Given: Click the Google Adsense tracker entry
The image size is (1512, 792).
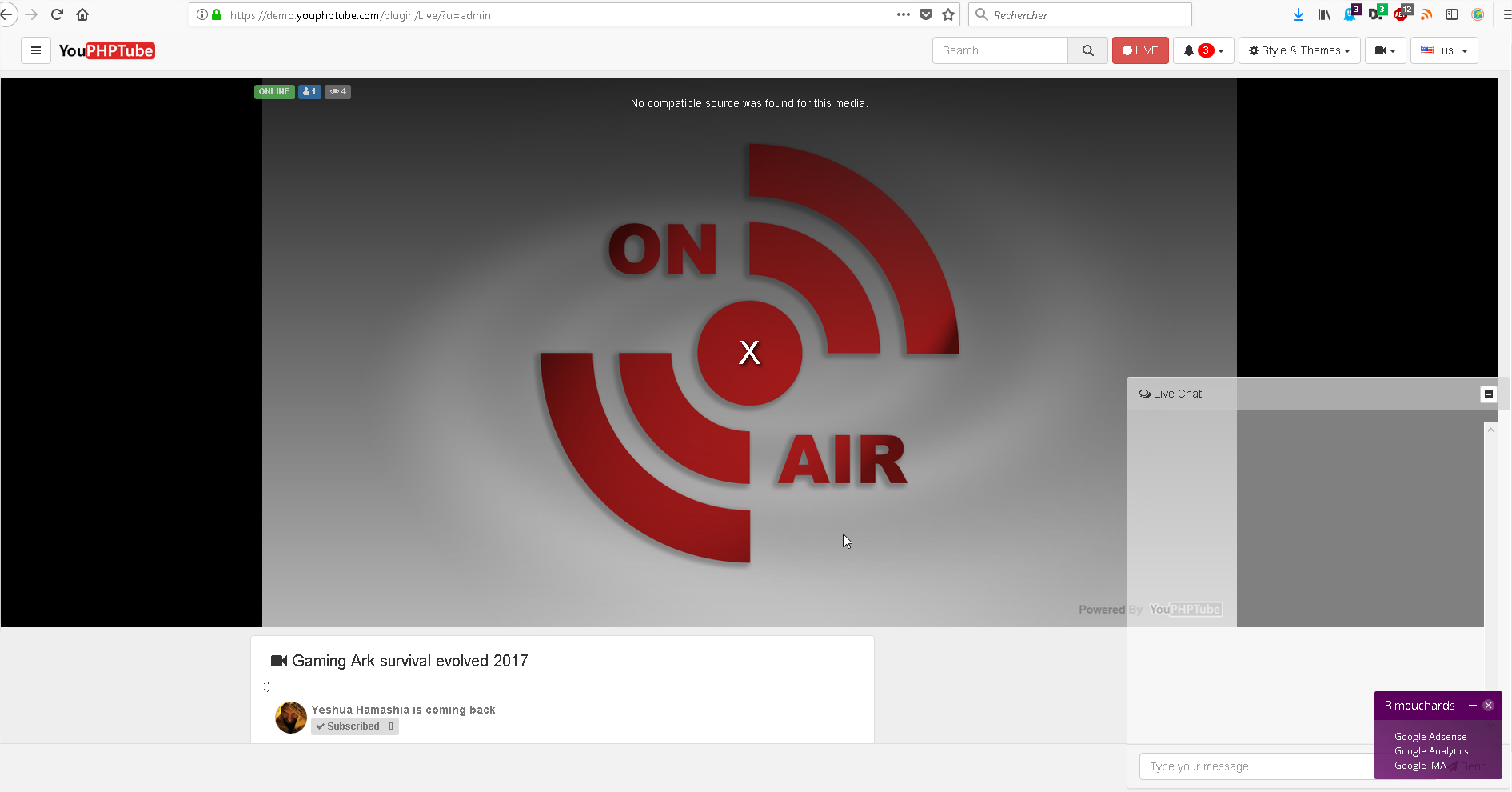Looking at the screenshot, I should (x=1430, y=737).
